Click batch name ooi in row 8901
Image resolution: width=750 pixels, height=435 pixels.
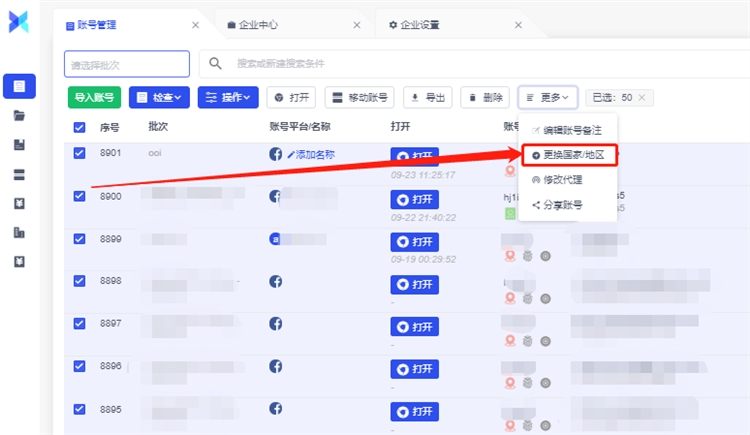(x=155, y=153)
